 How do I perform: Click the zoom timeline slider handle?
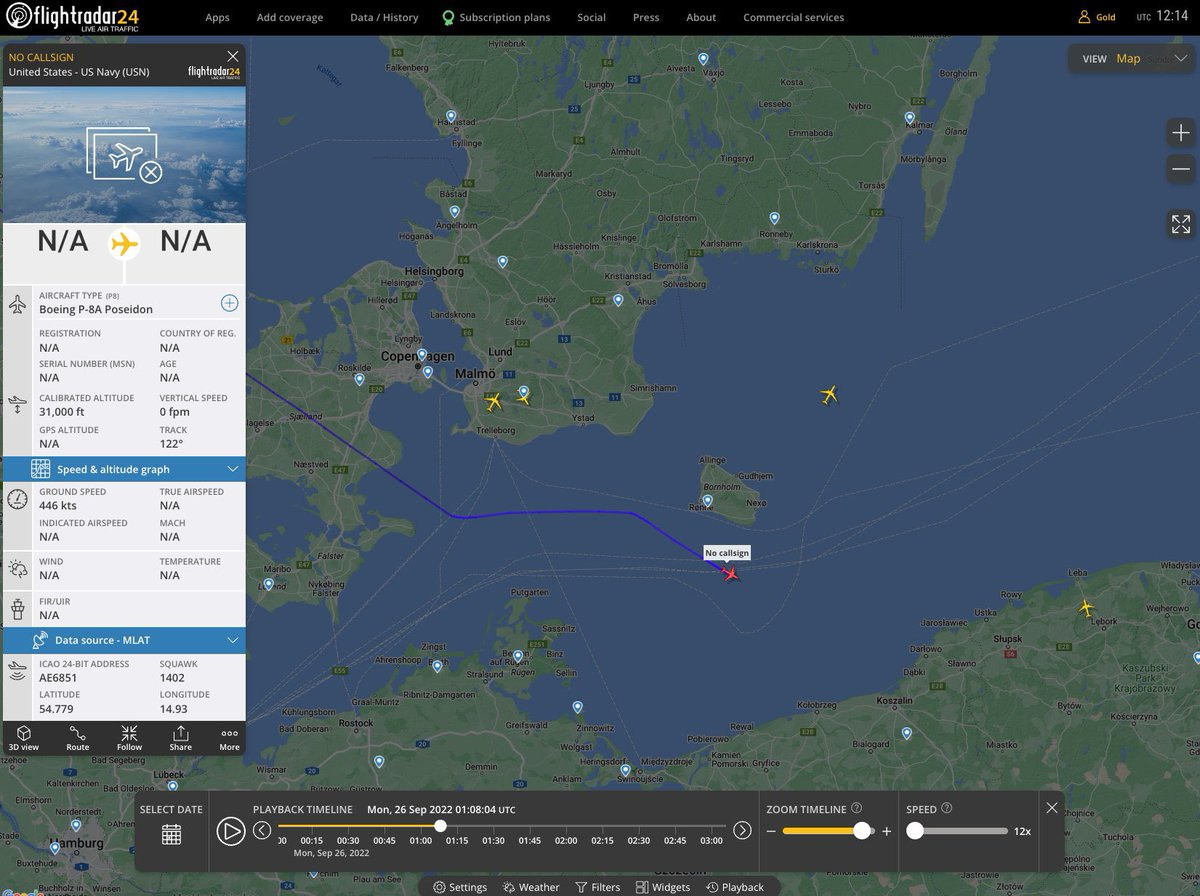point(861,831)
